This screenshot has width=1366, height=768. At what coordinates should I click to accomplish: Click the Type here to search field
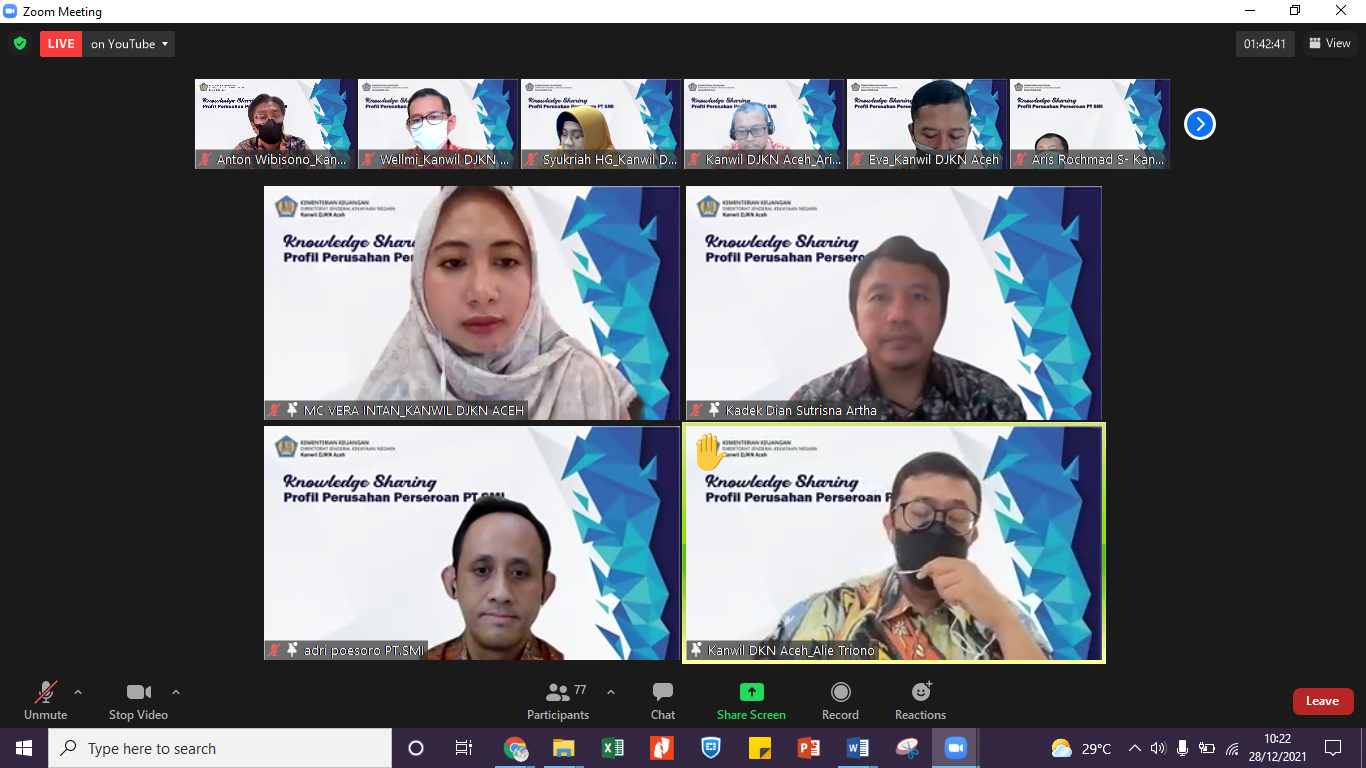click(x=220, y=748)
